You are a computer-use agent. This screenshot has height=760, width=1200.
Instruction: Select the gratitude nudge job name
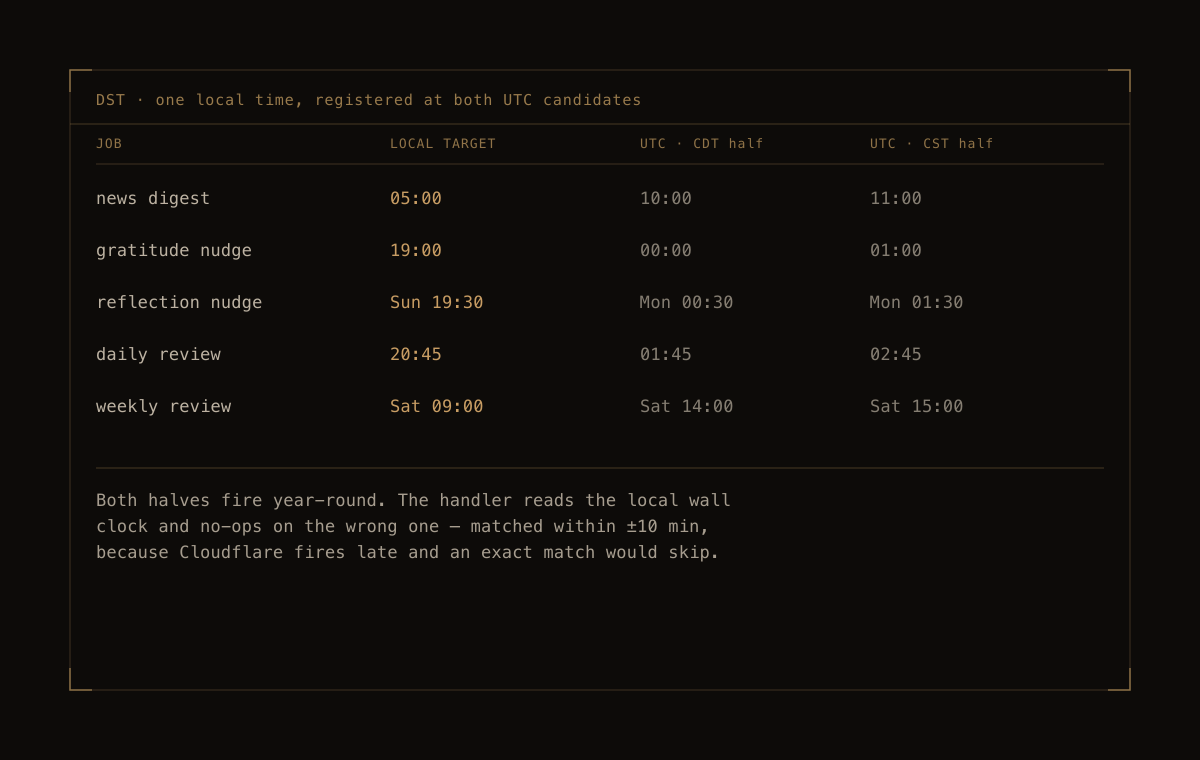click(x=174, y=251)
